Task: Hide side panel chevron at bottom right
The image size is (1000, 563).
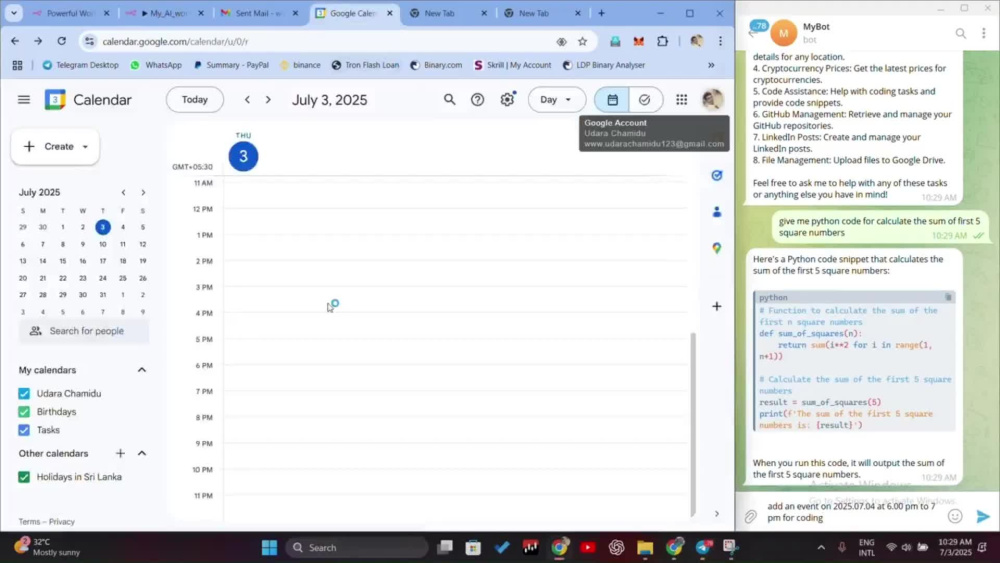Action: (717, 514)
